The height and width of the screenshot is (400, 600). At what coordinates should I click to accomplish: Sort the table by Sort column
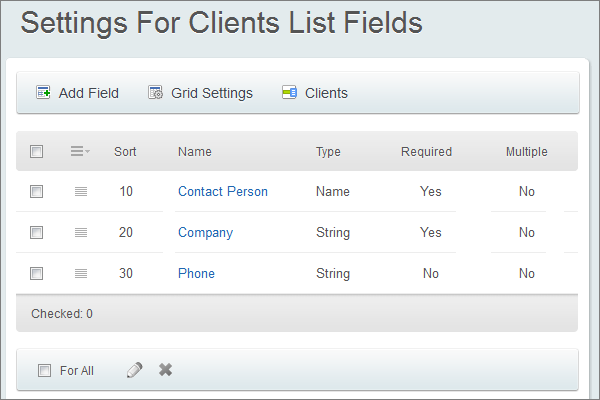point(125,152)
